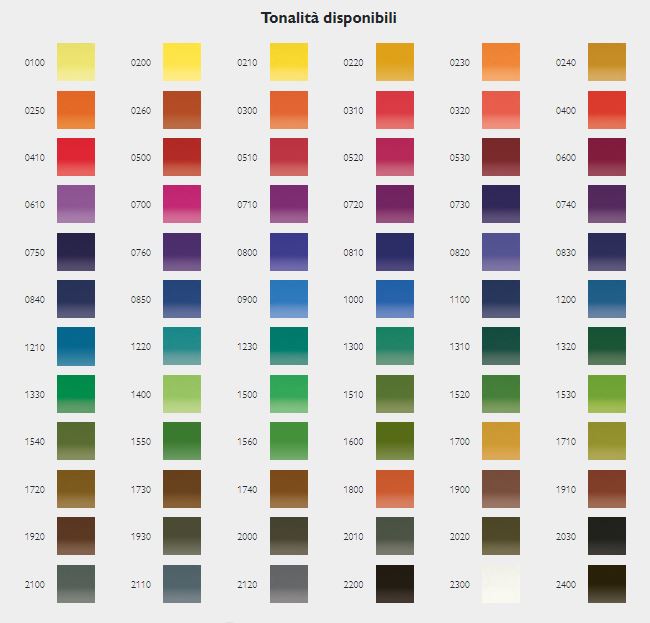The width and height of the screenshot is (650, 623).
Task: Pick the khaki olive swatch 1710
Action: click(x=607, y=441)
